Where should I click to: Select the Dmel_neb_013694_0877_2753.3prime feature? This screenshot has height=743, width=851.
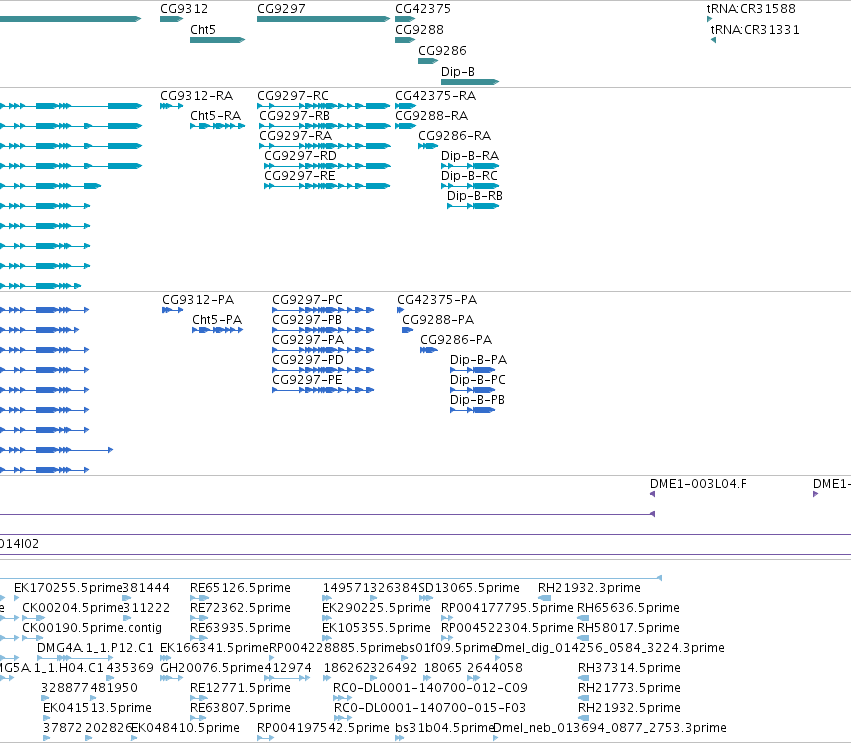coord(496,738)
